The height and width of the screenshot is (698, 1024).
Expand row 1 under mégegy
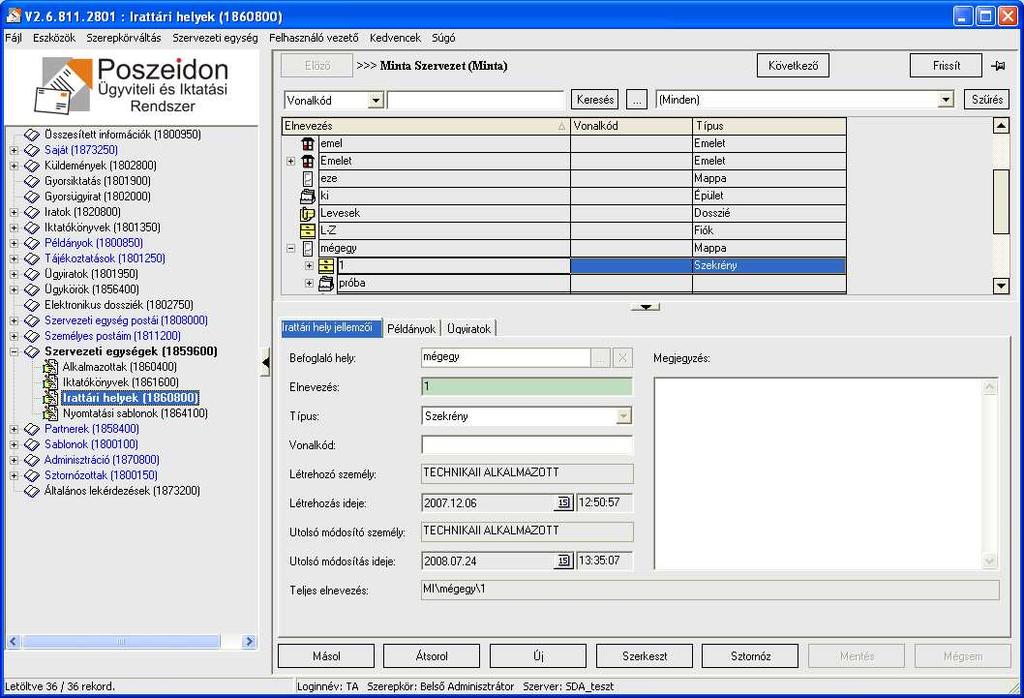pos(310,266)
